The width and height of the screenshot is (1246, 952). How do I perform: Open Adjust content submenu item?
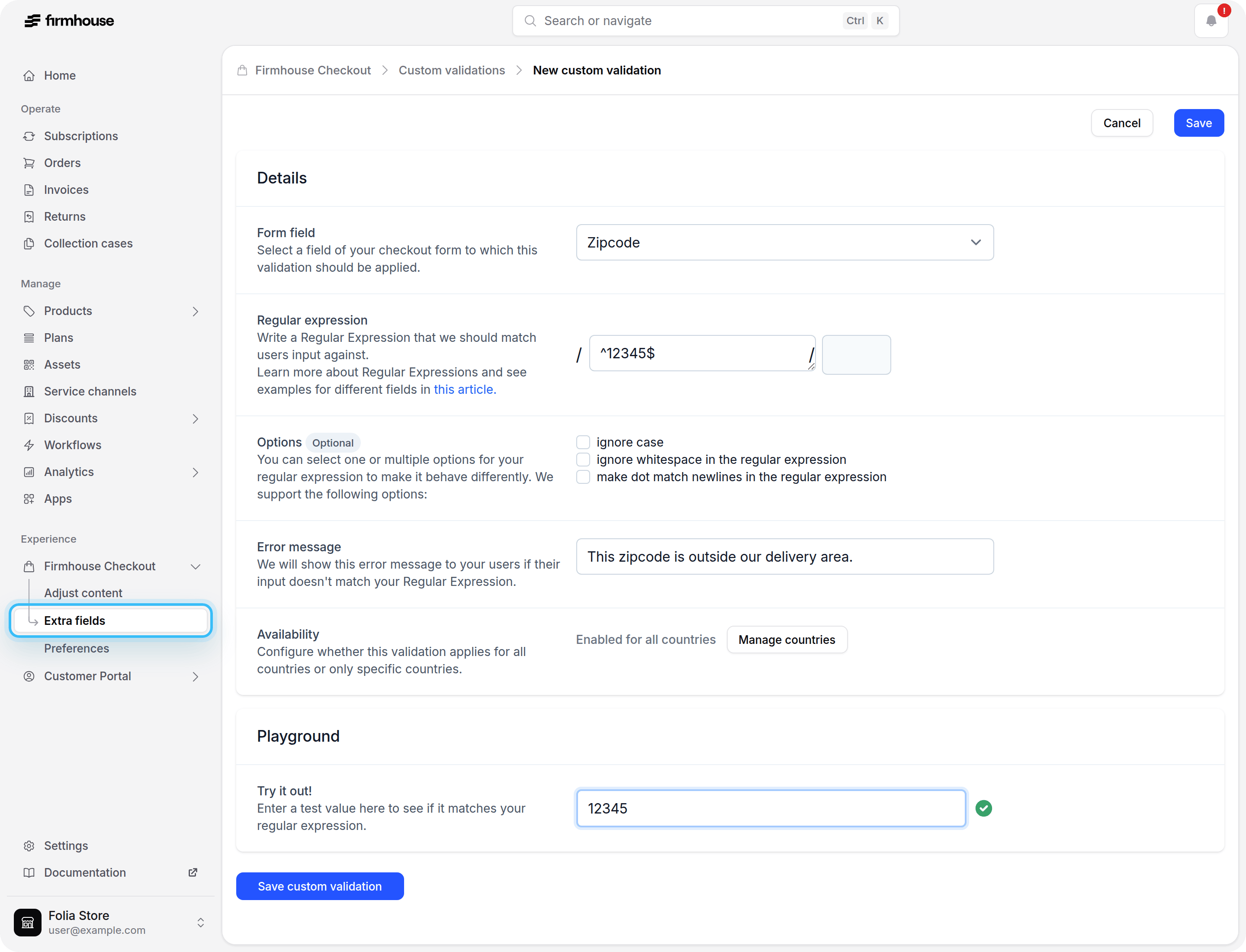[x=83, y=593]
